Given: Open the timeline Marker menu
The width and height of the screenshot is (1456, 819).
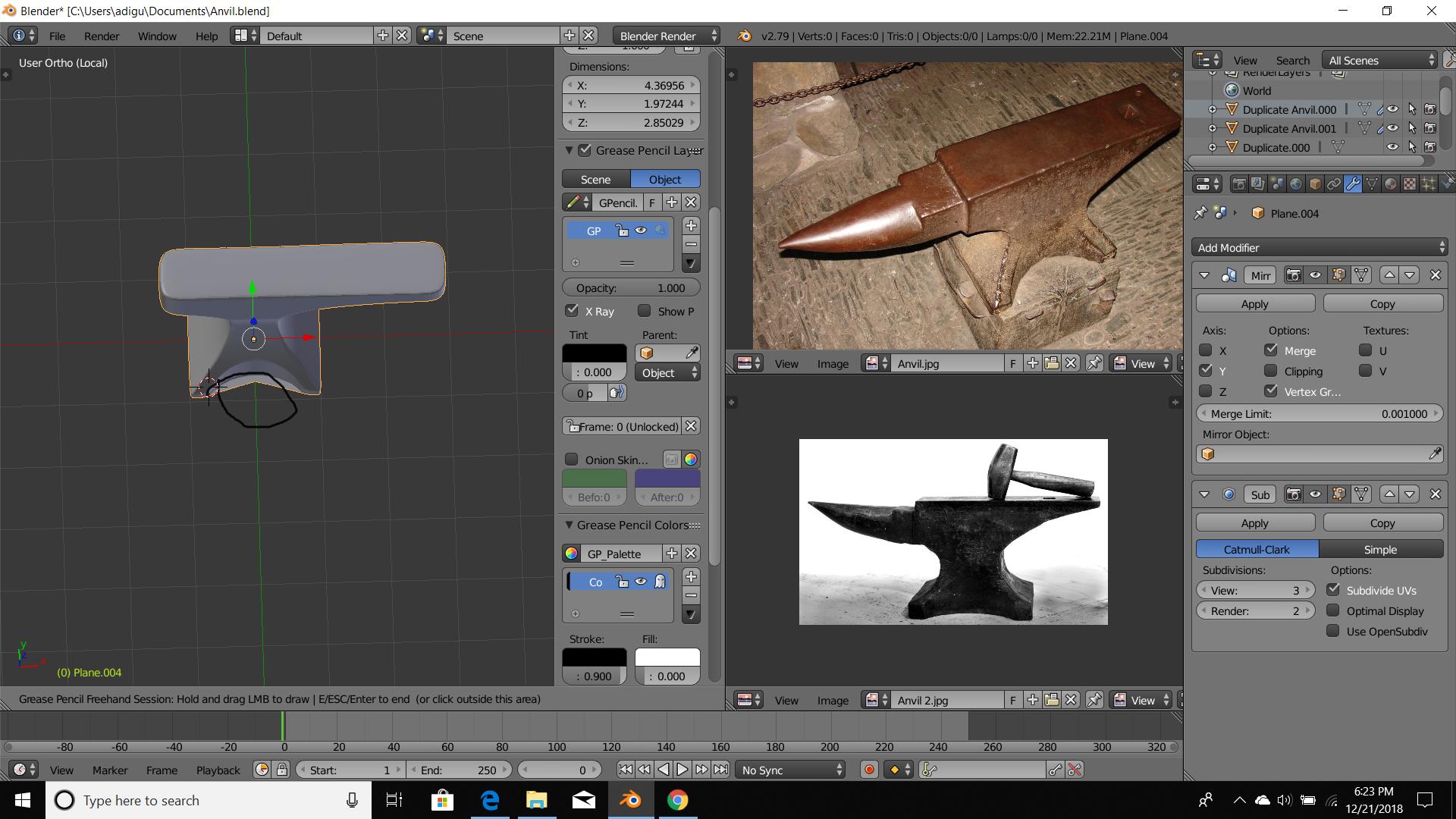Looking at the screenshot, I should pos(110,770).
